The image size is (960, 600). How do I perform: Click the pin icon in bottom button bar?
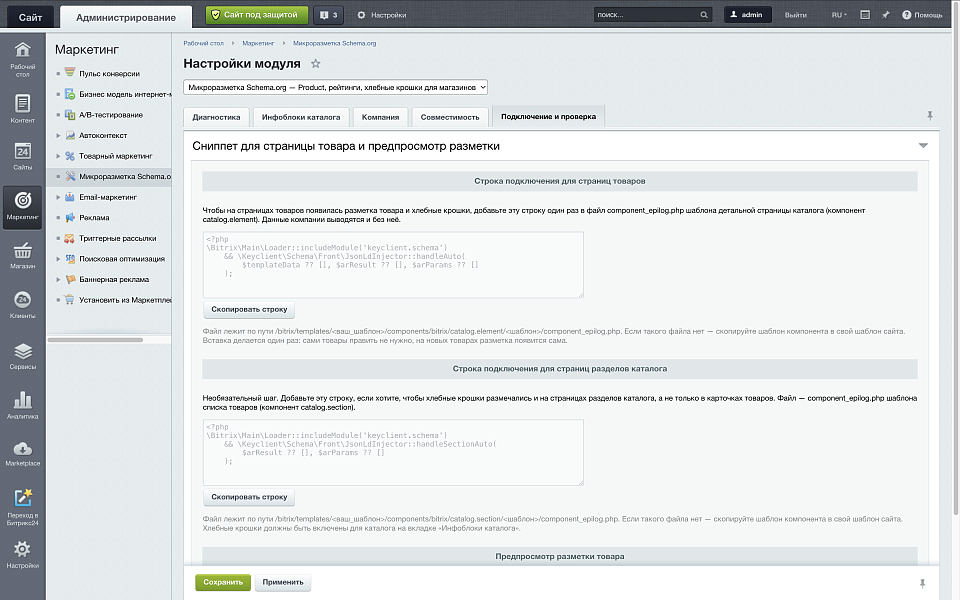pyautogui.click(x=922, y=583)
